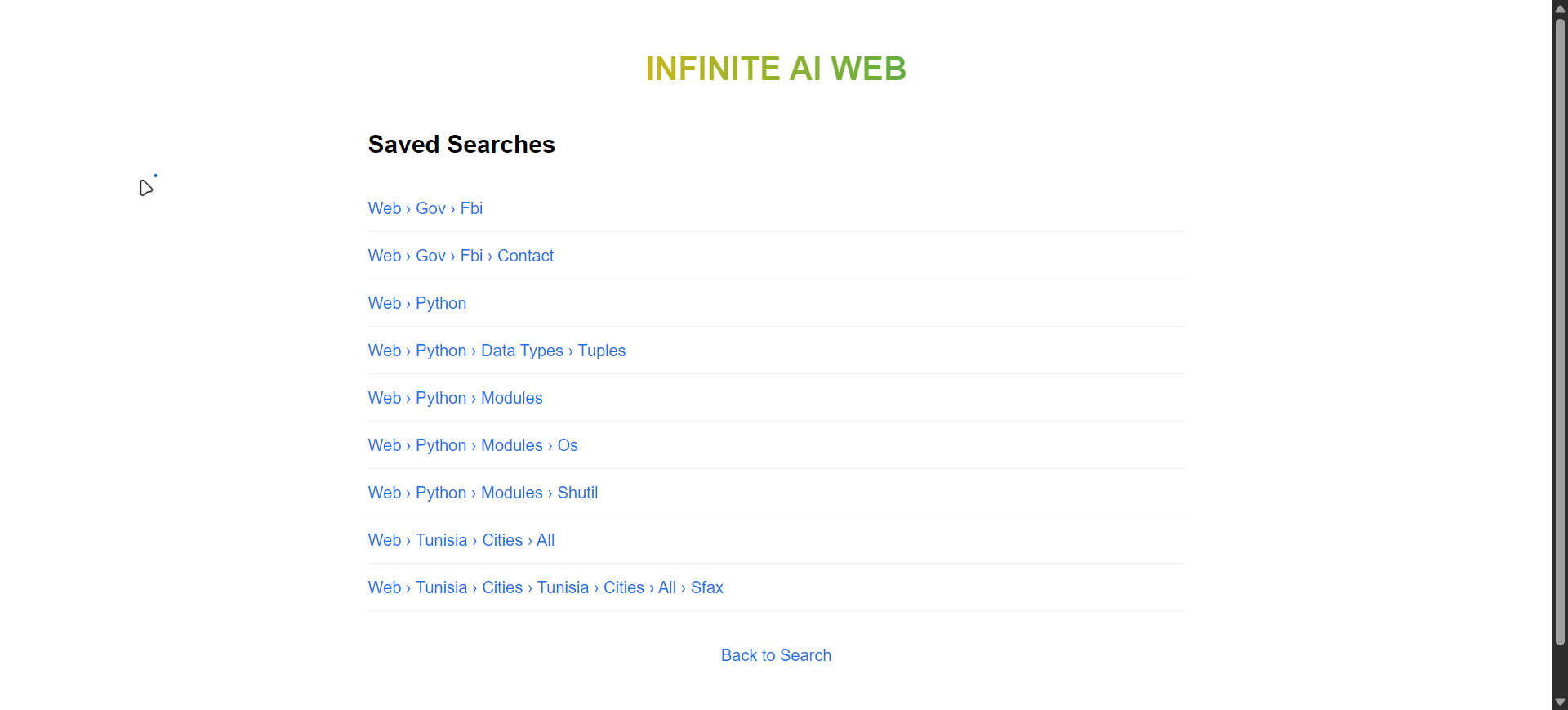Screen dimensions: 1568x710
Task: Click the word Shutil in the saved list
Action: click(577, 493)
